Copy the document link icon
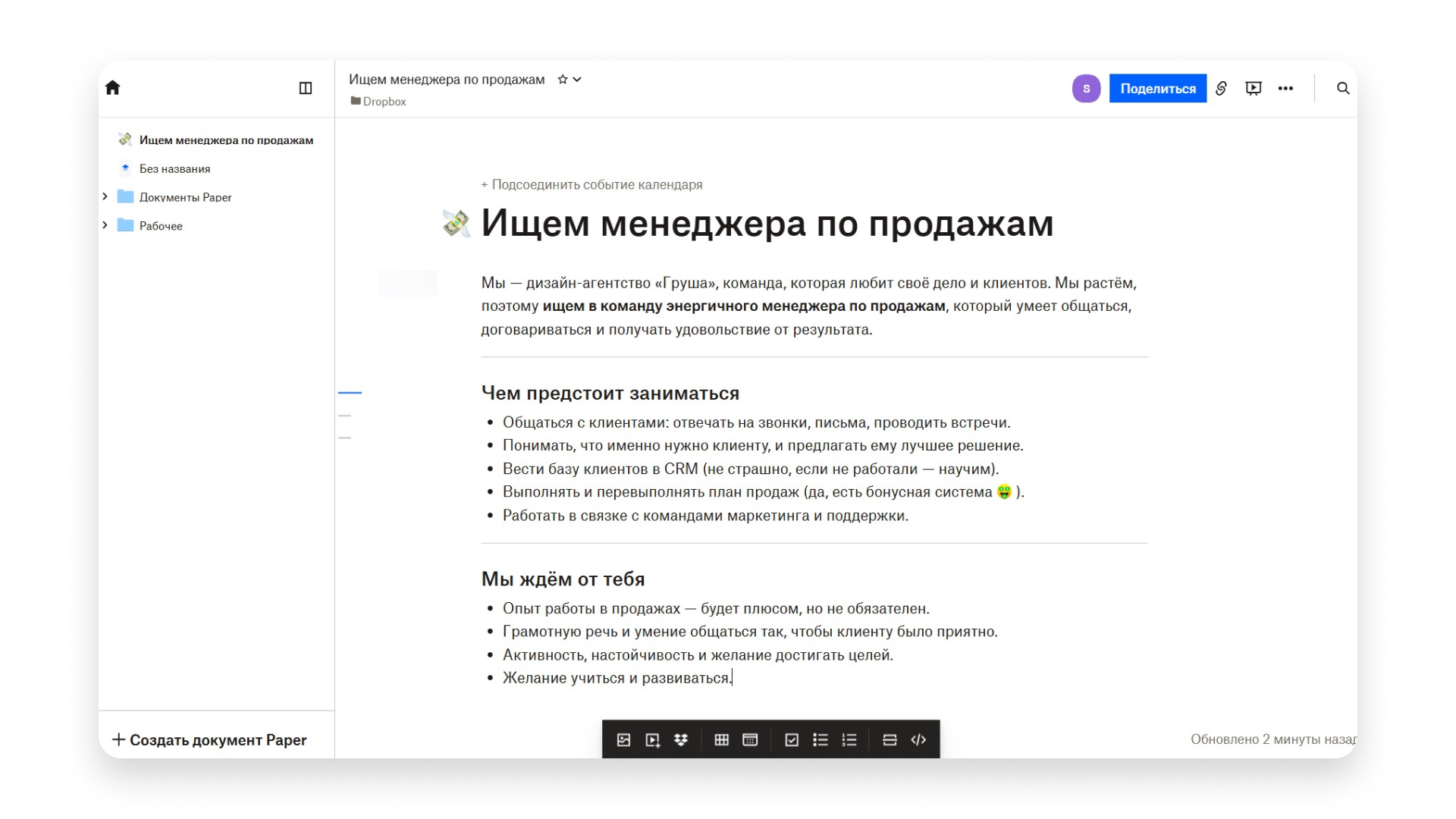The height and width of the screenshot is (819, 1456). (x=1221, y=89)
